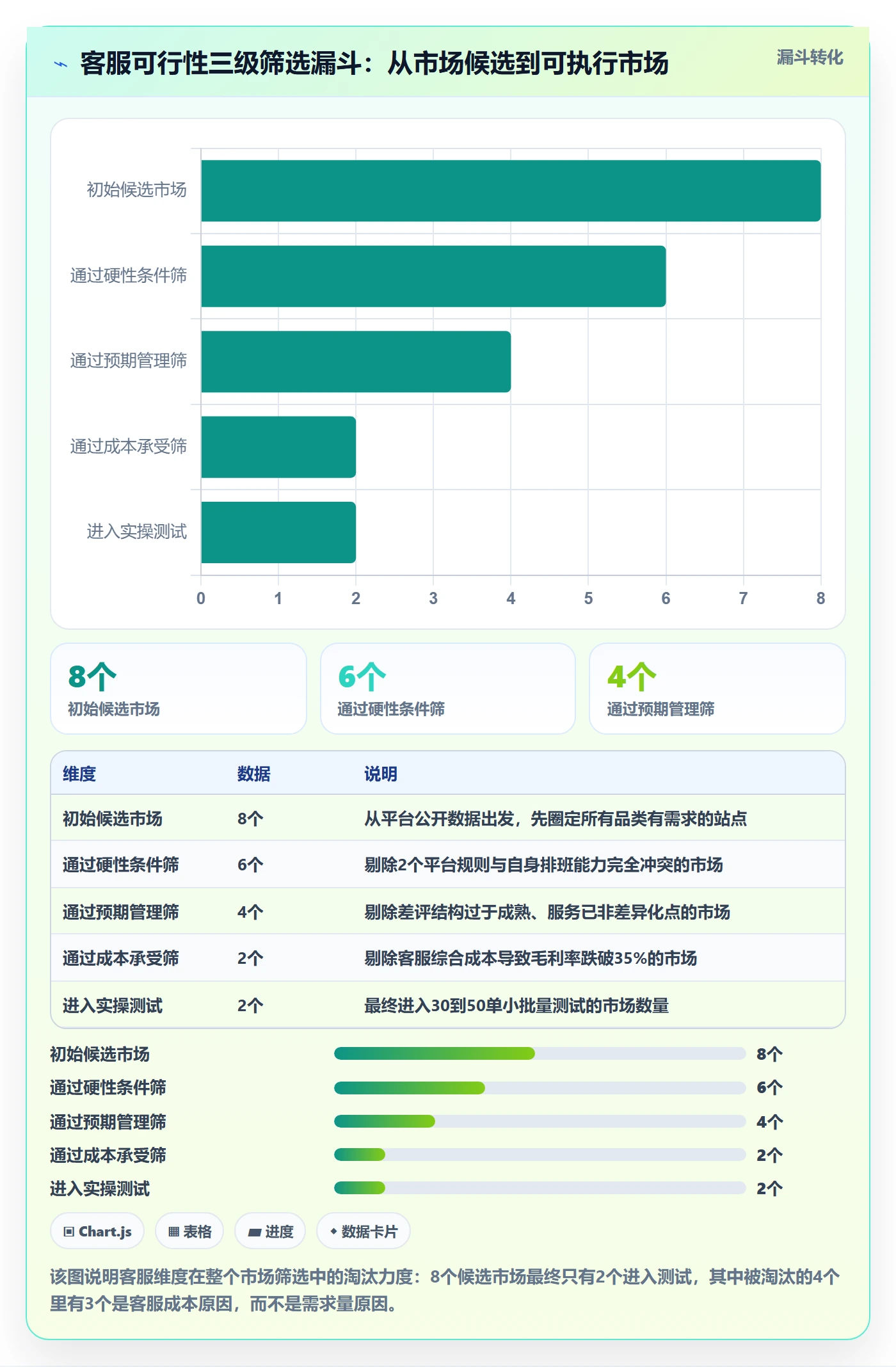Click the 维度 column header
The width and height of the screenshot is (896, 1367).
[x=79, y=774]
